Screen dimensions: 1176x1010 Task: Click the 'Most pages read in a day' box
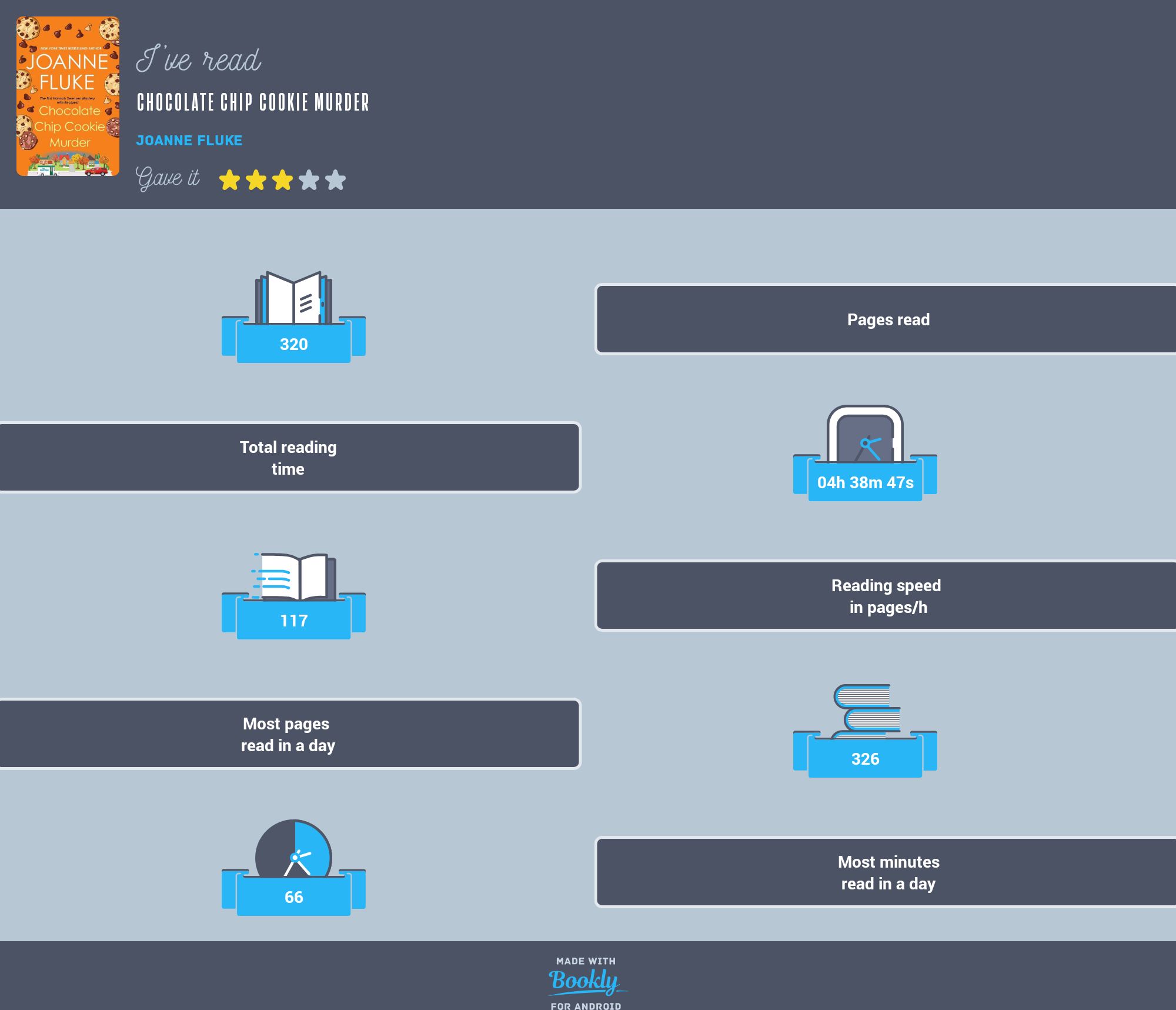tap(290, 734)
